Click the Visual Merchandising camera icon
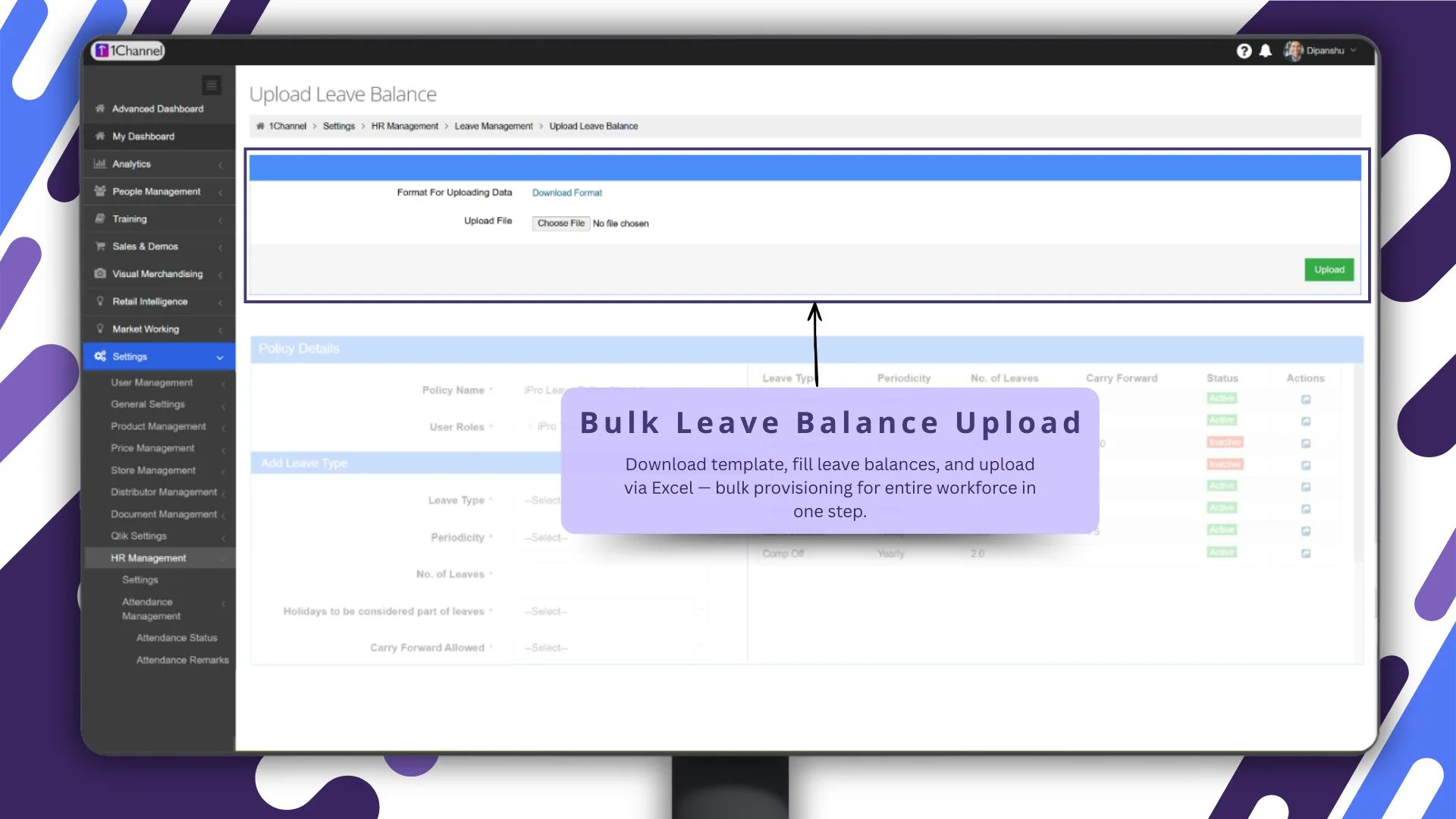 [101, 274]
